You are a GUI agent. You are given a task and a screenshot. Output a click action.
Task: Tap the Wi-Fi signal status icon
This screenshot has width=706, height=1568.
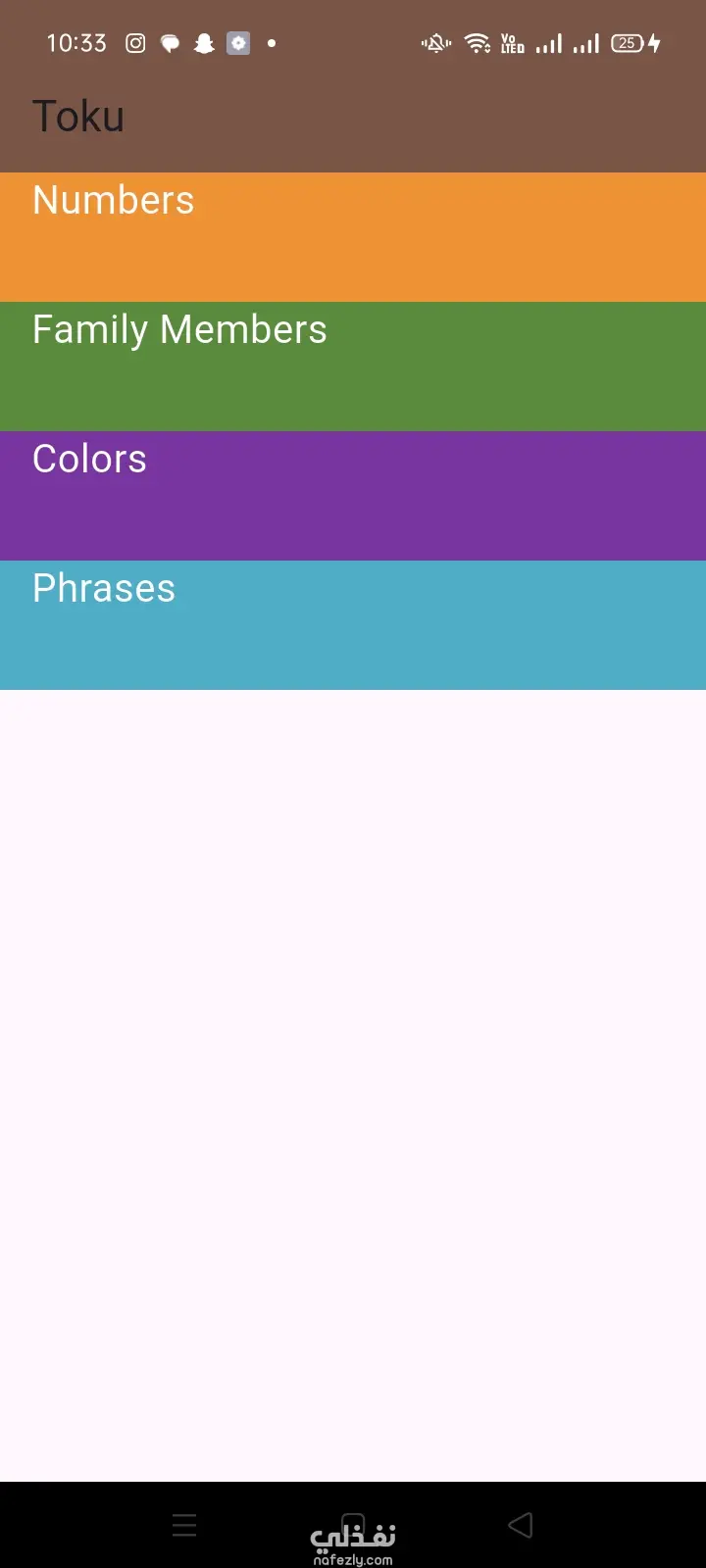(x=478, y=43)
